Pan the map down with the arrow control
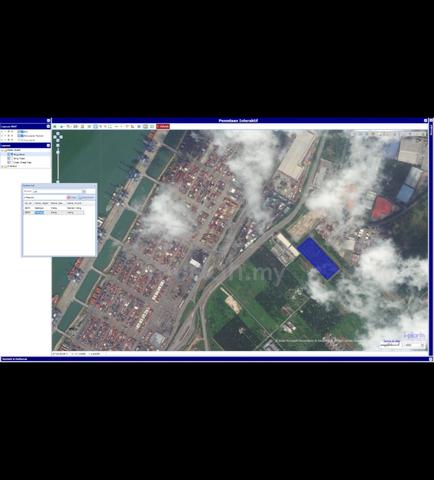This screenshot has height=480, width=434. 58,140
